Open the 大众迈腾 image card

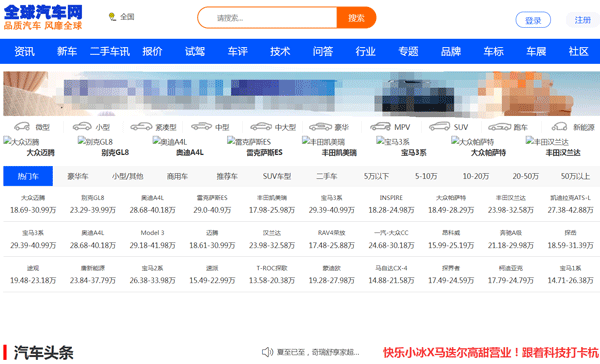40,147
